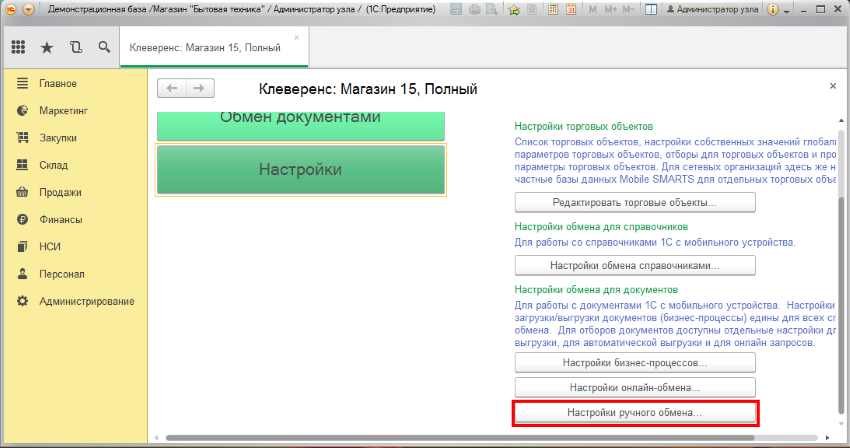Open the Персонал section

coord(62,274)
